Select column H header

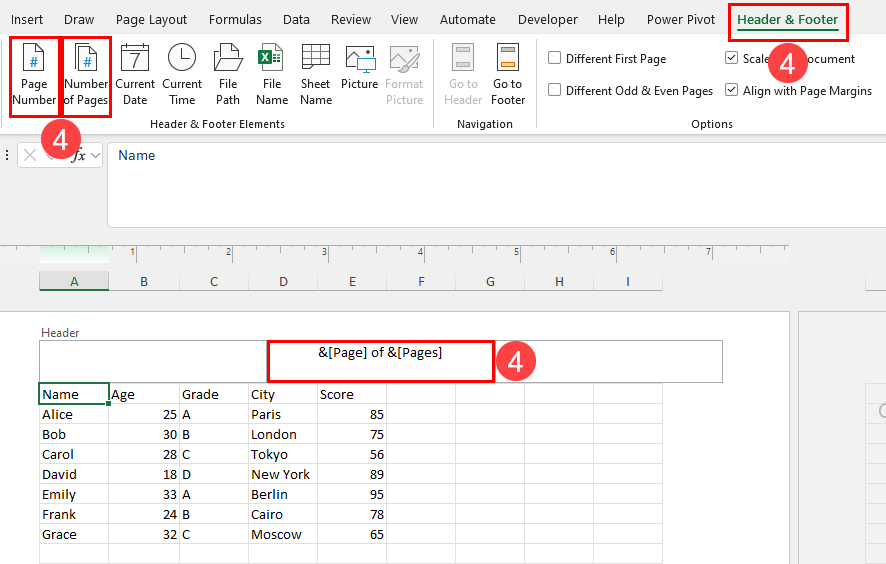point(559,281)
